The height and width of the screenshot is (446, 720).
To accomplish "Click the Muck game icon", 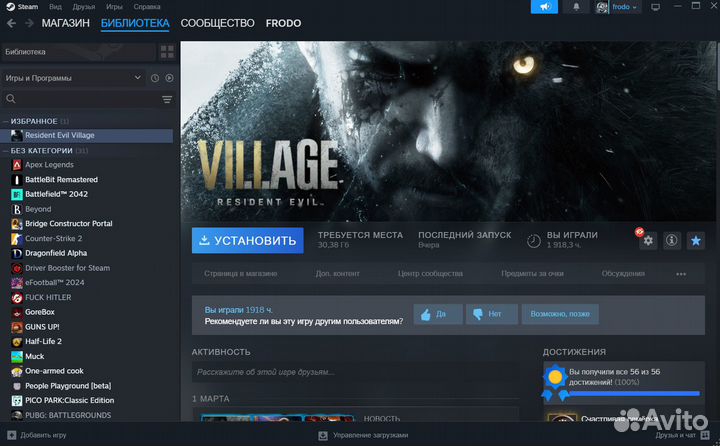I will [x=17, y=356].
